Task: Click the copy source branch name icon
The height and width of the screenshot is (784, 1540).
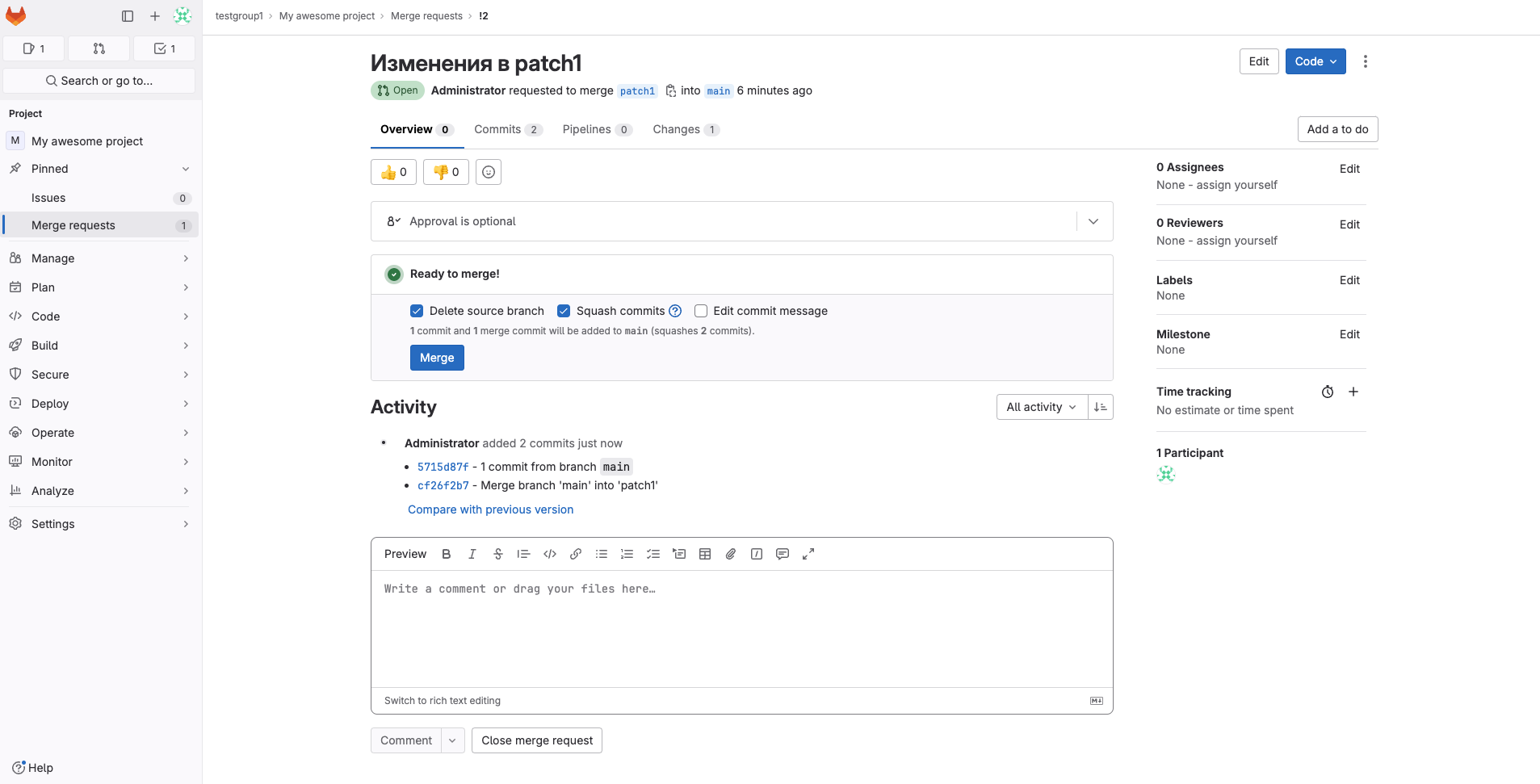Action: point(670,91)
